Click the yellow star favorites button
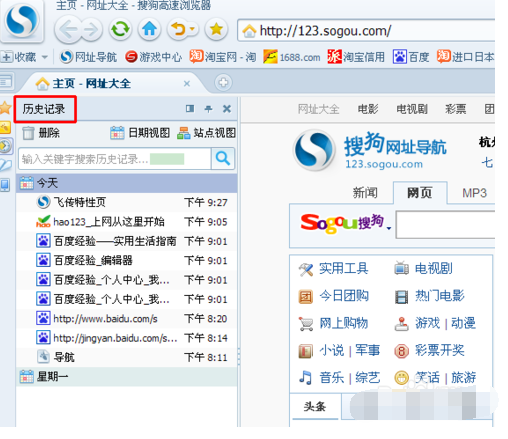The height and width of the screenshot is (439, 508). (216, 29)
